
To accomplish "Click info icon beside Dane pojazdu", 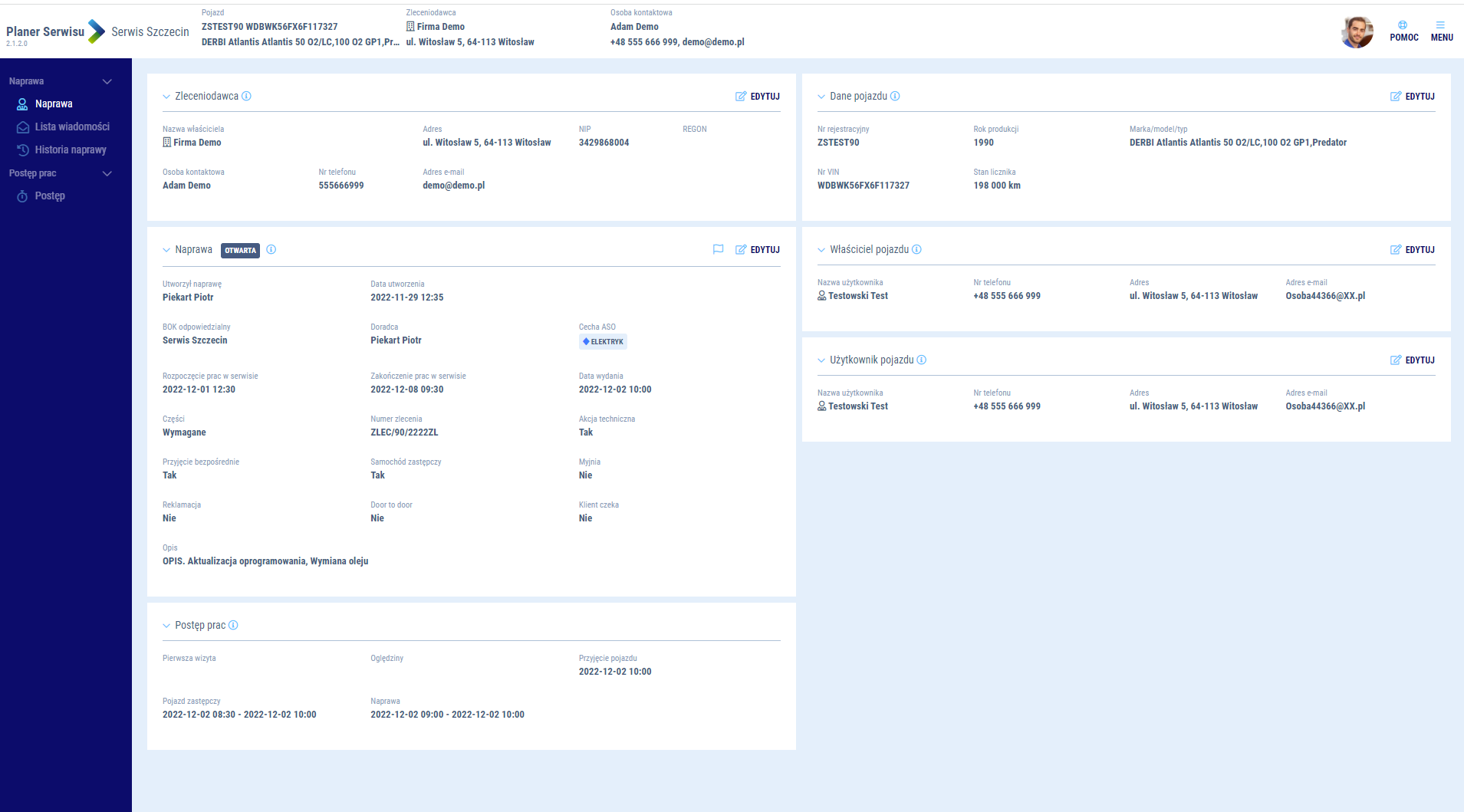I will tap(895, 96).
